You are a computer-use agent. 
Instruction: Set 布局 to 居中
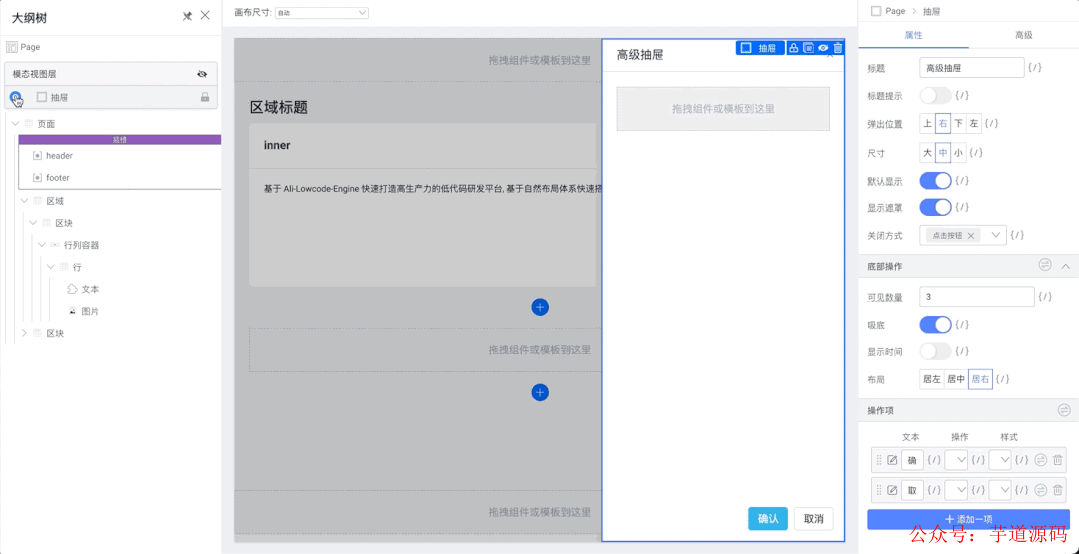point(956,379)
